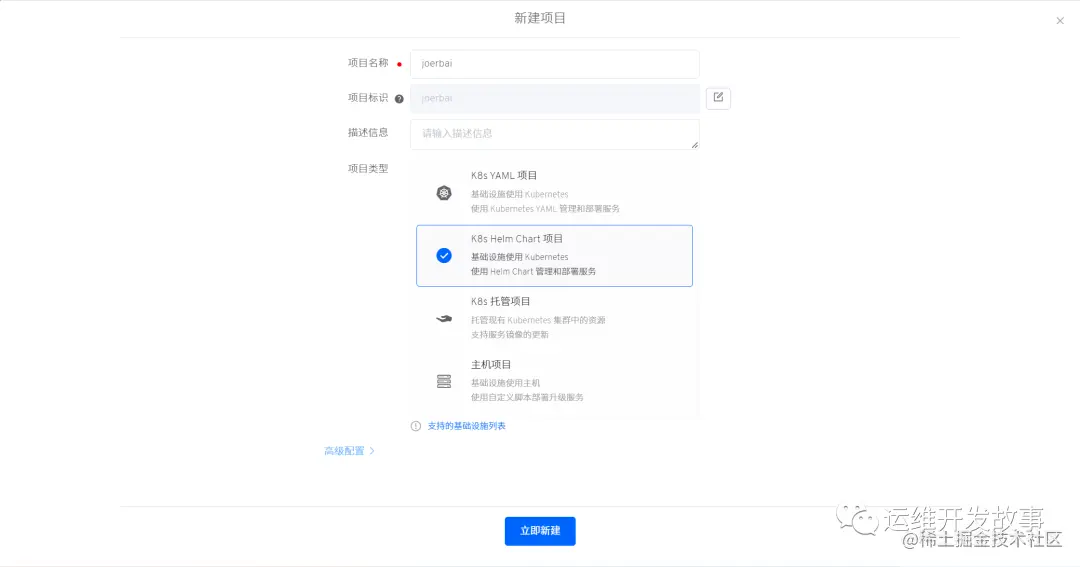The image size is (1080, 567).
Task: Click the disabled 项目标识 input field
Action: click(x=554, y=99)
